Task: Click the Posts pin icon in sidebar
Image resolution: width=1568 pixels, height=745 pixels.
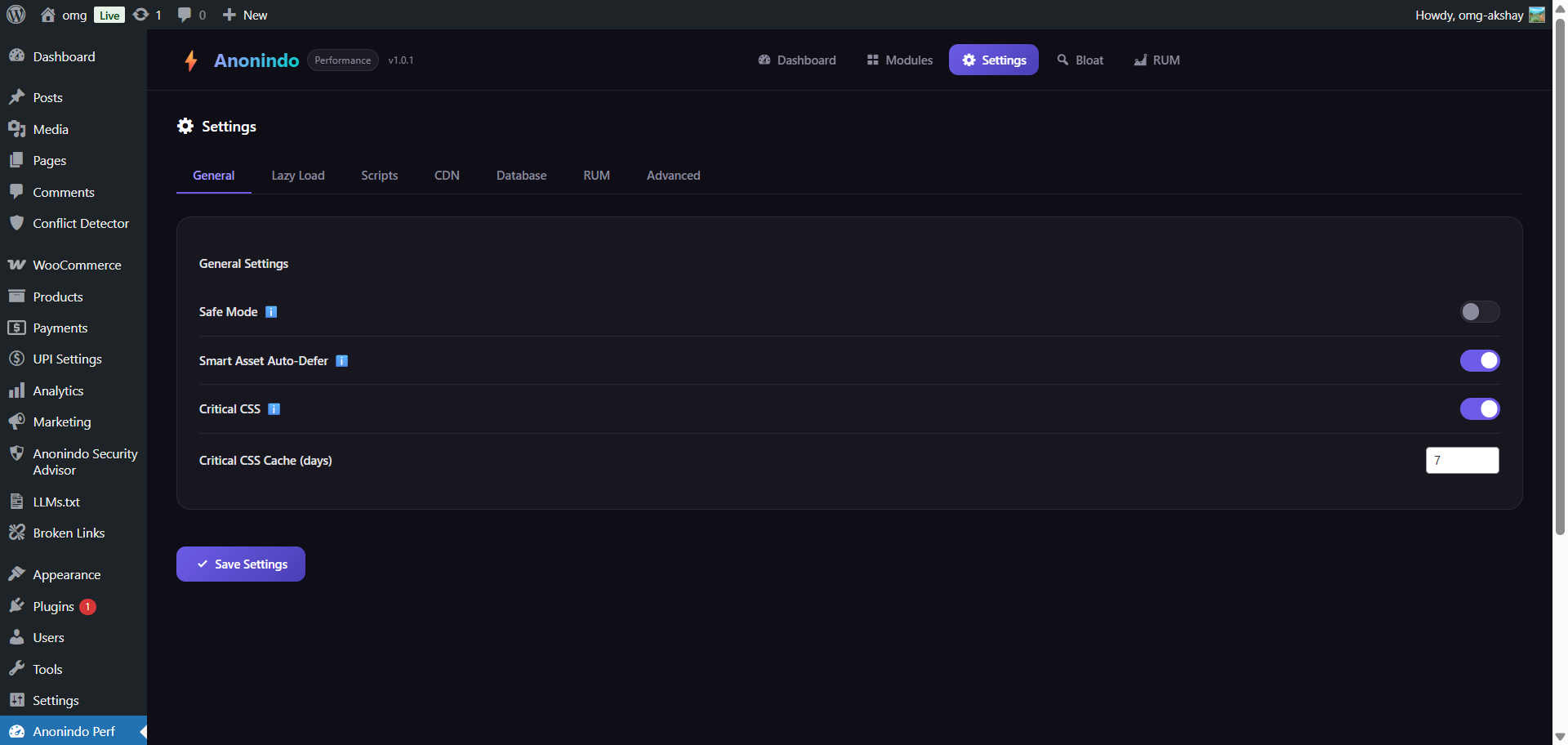Action: (x=16, y=97)
